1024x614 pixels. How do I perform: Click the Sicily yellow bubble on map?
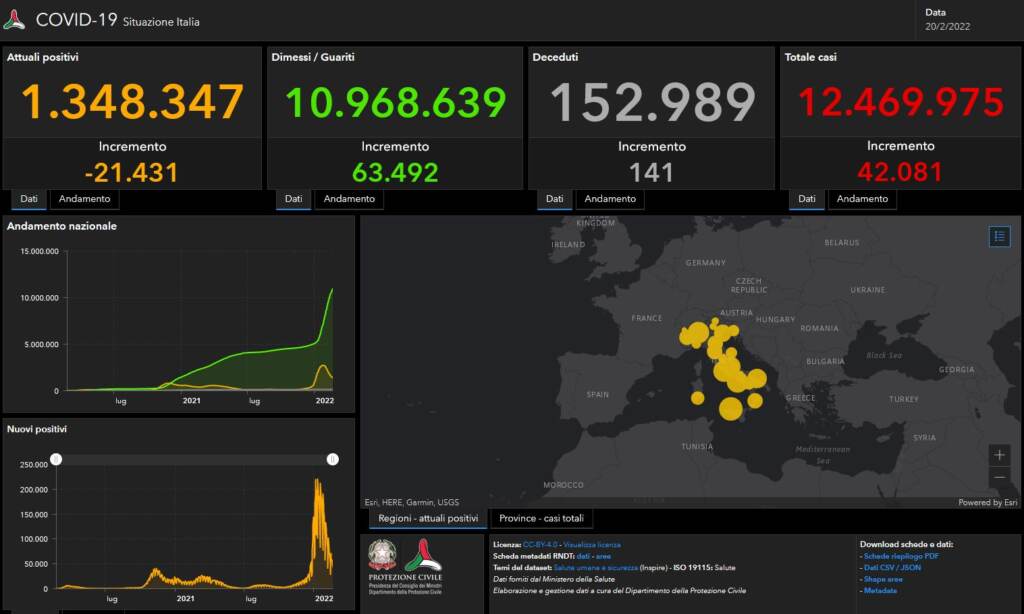(730, 408)
